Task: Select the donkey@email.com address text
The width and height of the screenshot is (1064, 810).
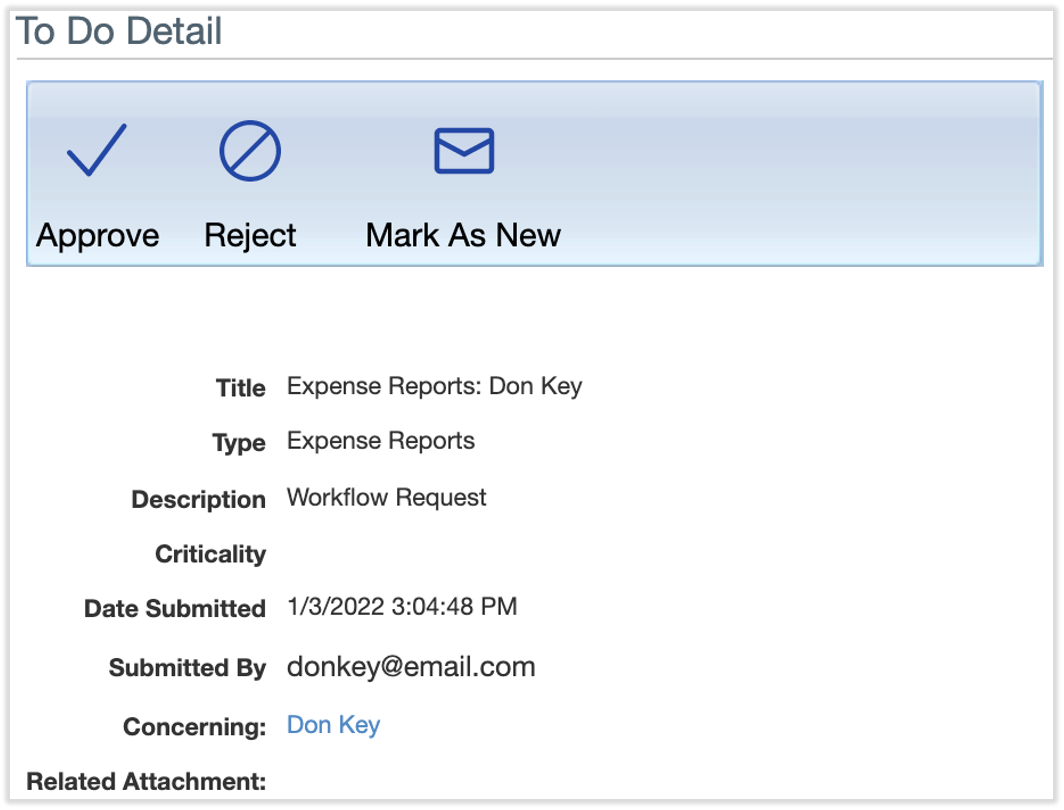Action: pos(411,667)
